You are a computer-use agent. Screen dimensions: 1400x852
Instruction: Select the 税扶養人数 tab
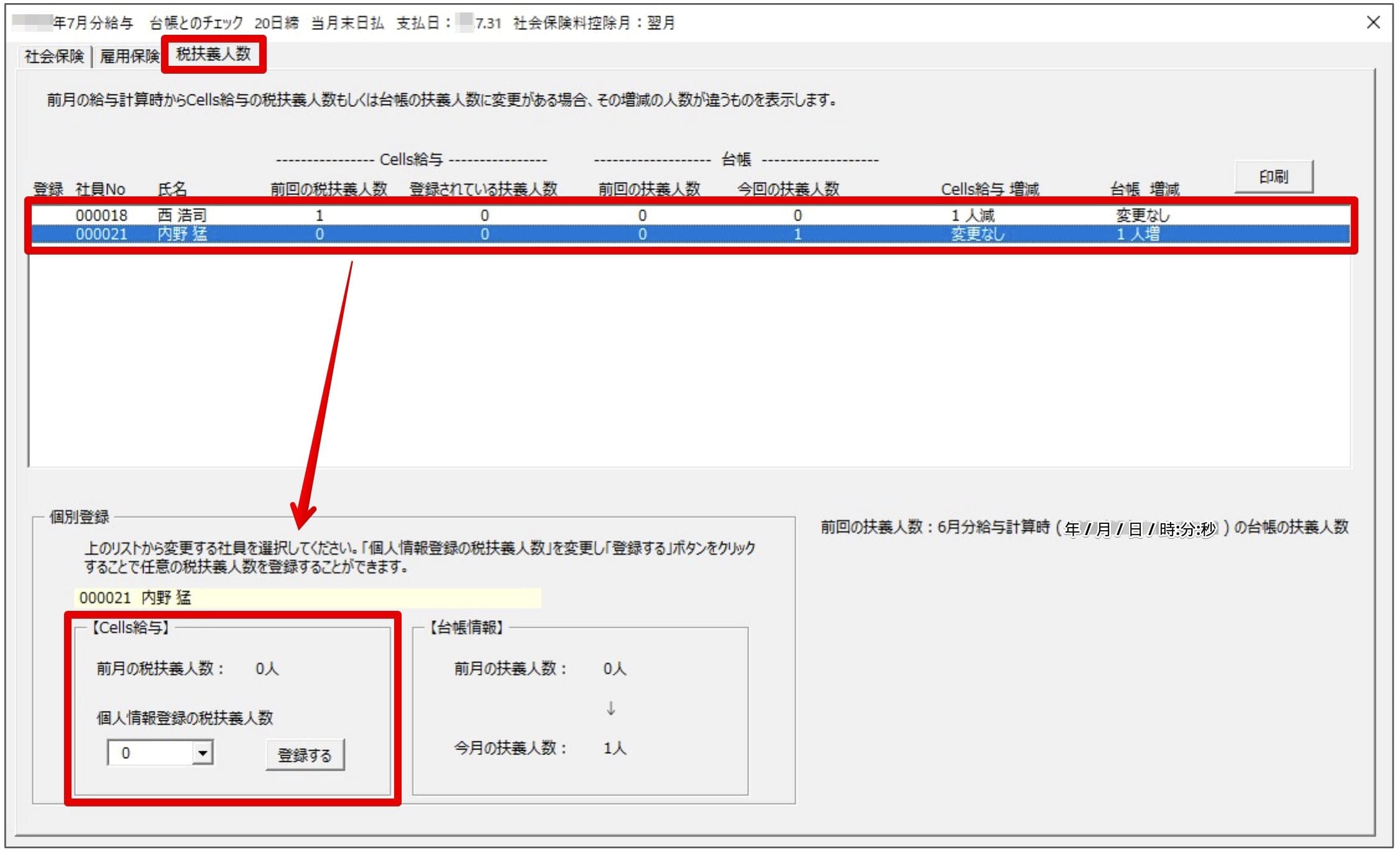213,54
